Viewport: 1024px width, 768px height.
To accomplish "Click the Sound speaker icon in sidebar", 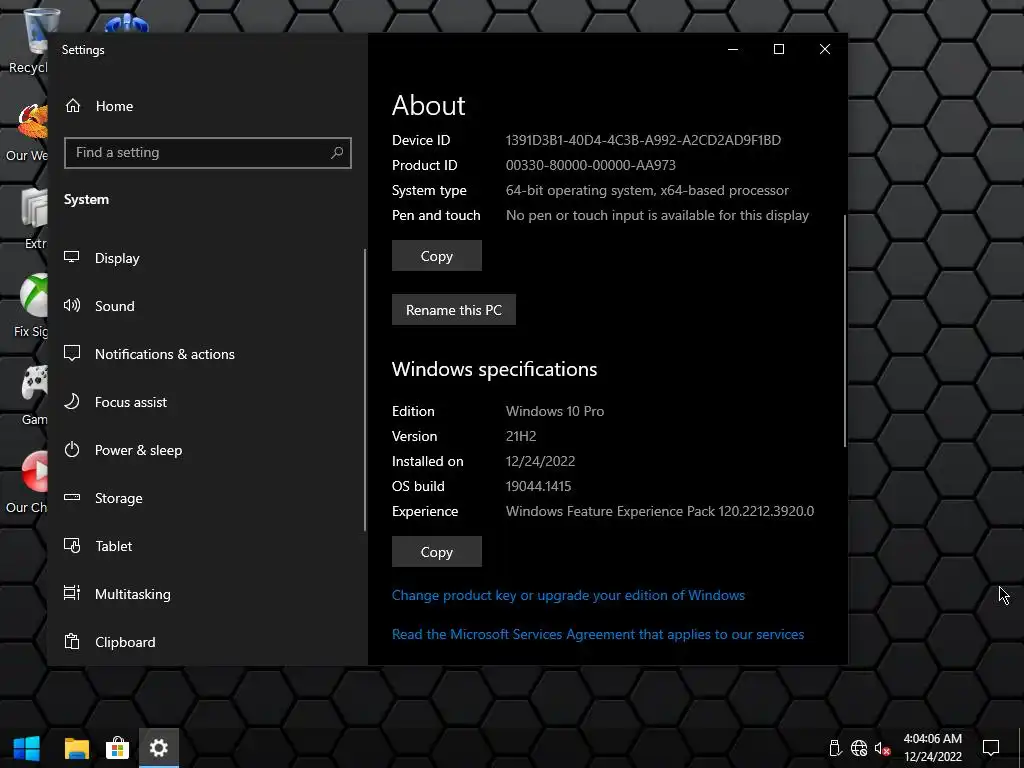I will point(72,305).
